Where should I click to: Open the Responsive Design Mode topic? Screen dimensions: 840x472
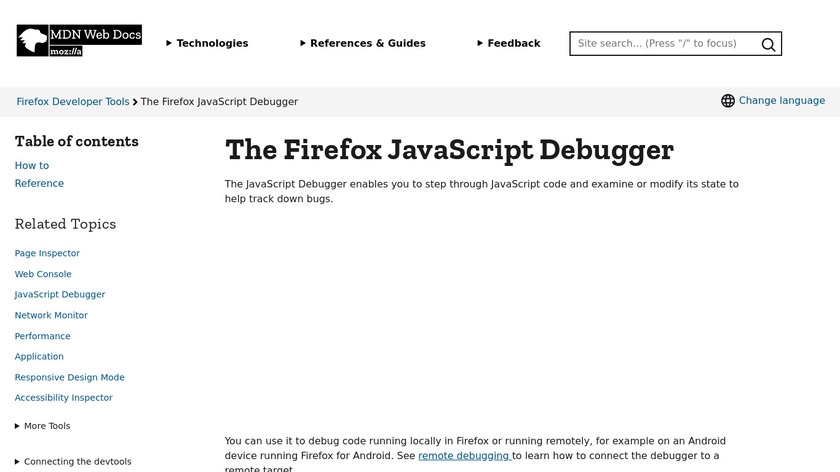tap(70, 377)
